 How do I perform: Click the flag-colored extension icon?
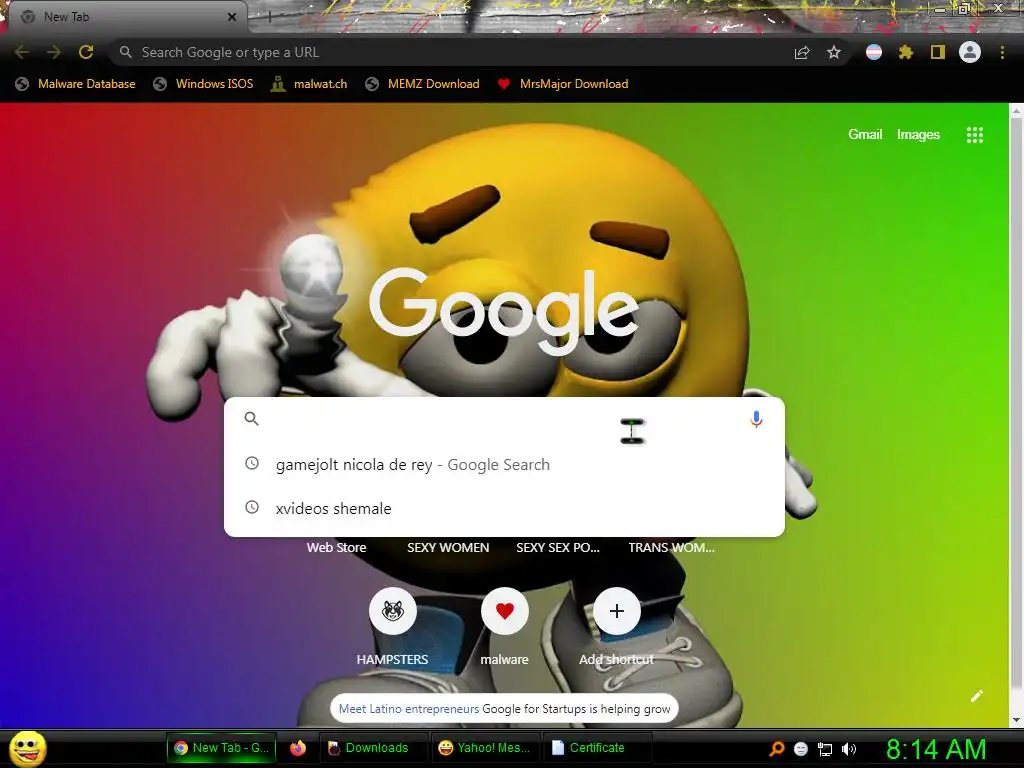(874, 52)
